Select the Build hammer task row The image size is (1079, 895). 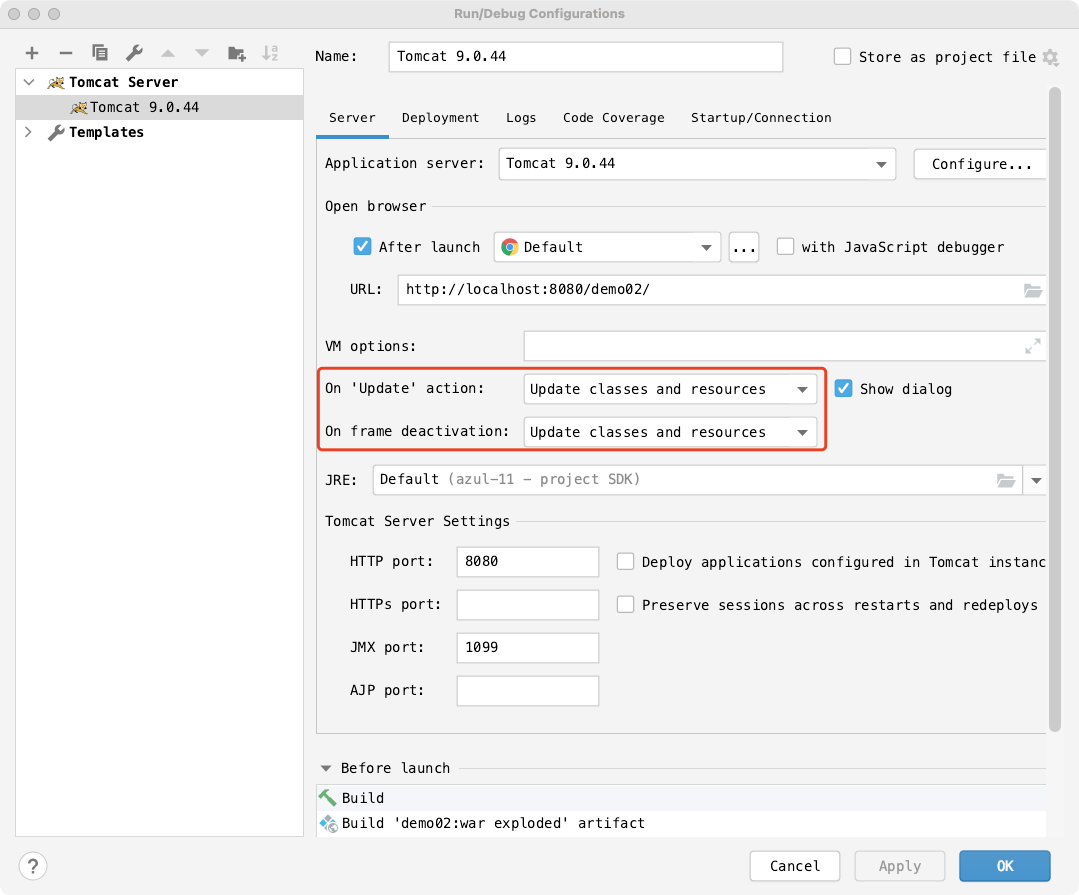point(681,798)
